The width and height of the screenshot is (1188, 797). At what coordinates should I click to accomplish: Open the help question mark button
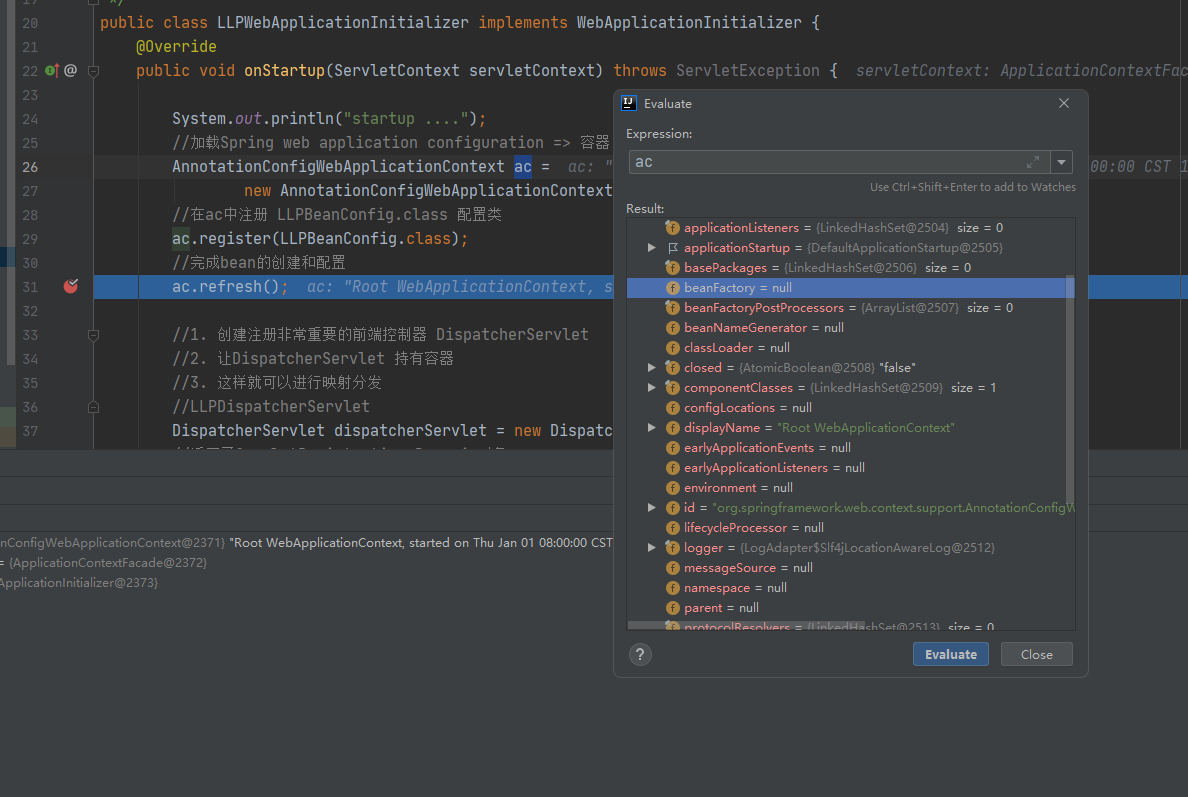click(x=639, y=654)
